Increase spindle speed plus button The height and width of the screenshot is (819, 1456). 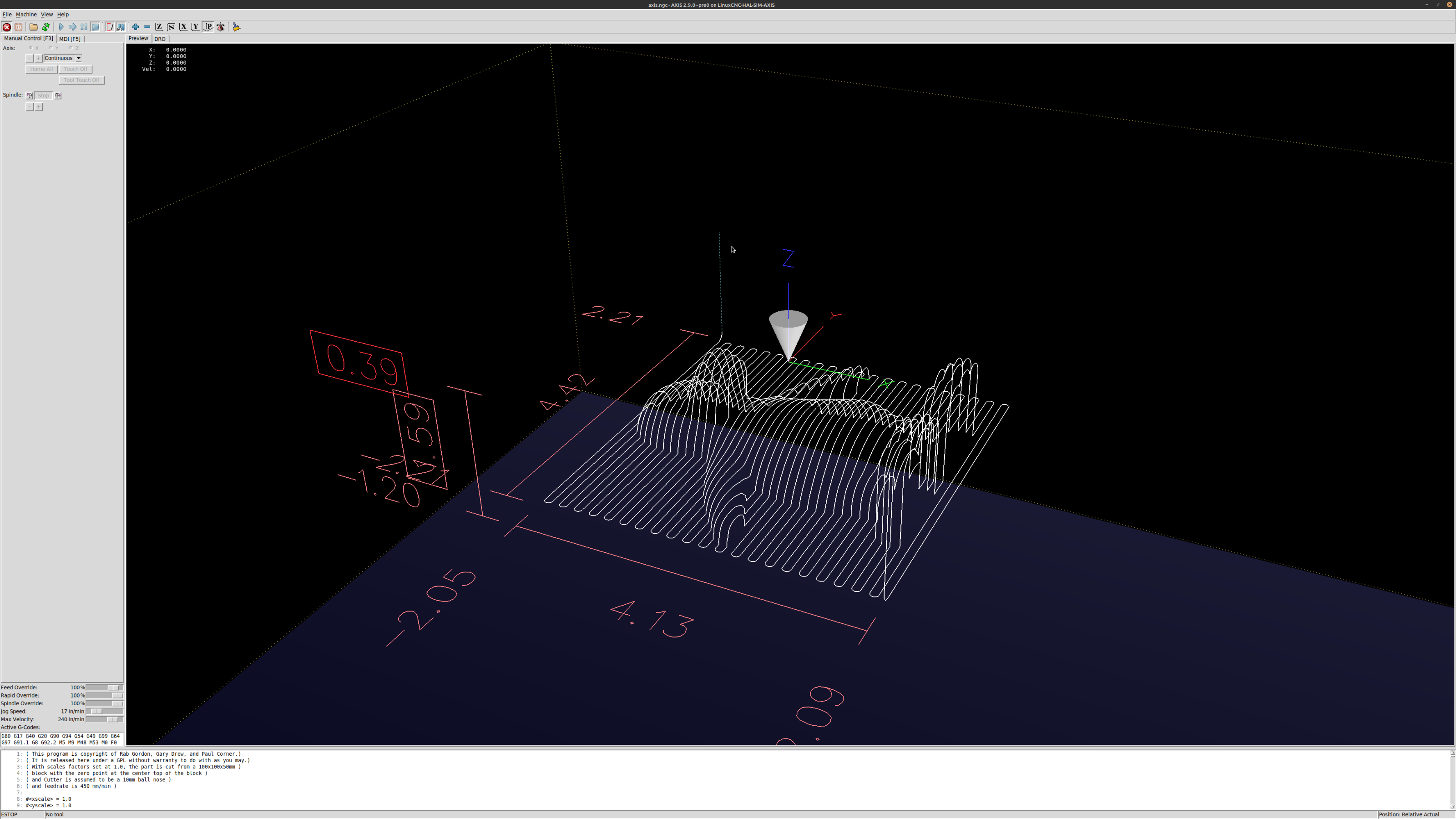(x=38, y=107)
